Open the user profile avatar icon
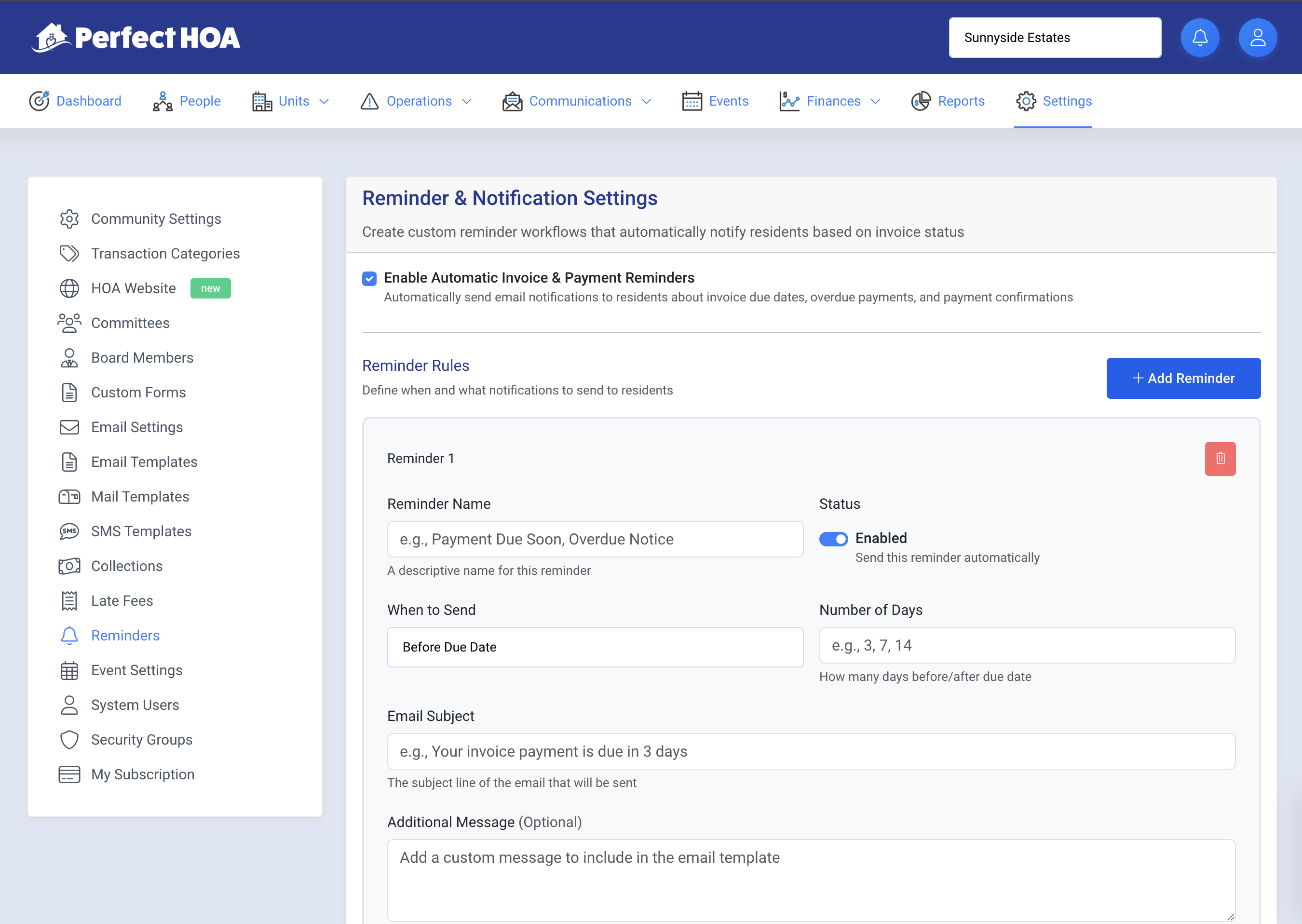 tap(1257, 38)
